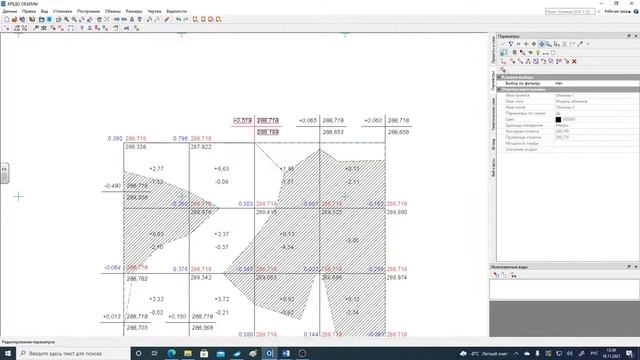Click the first yellow sheet preview icon
Viewport: 640px width, 360px height.
(195, 19)
